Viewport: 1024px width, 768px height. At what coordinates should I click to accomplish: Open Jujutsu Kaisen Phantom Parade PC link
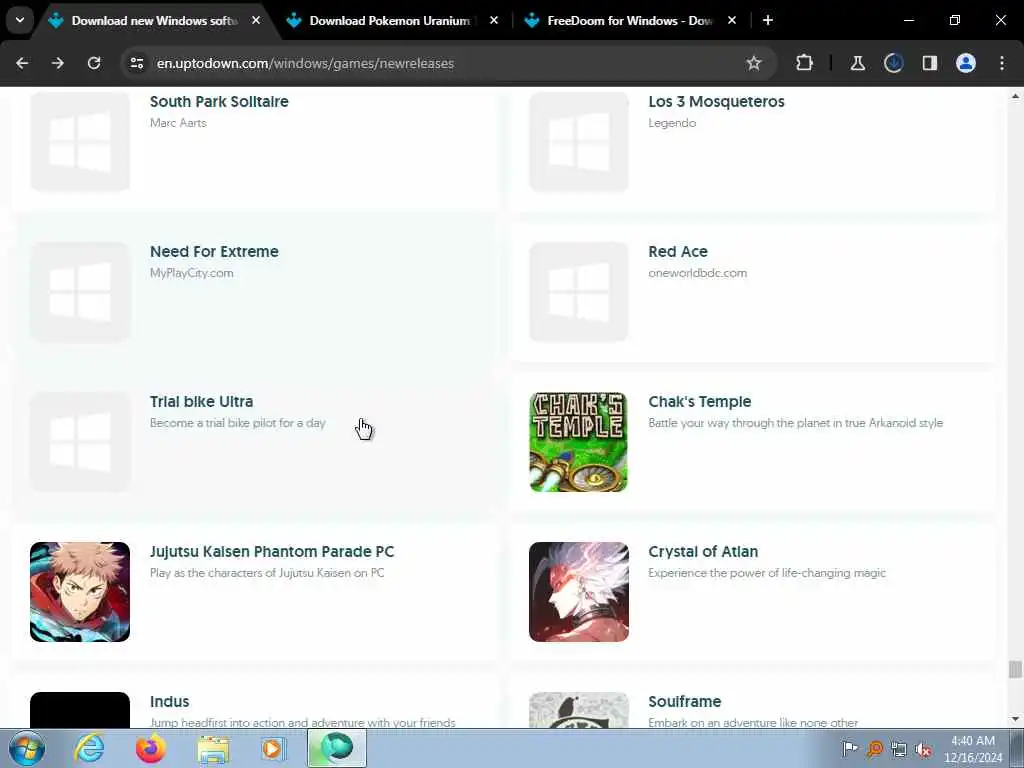(272, 552)
